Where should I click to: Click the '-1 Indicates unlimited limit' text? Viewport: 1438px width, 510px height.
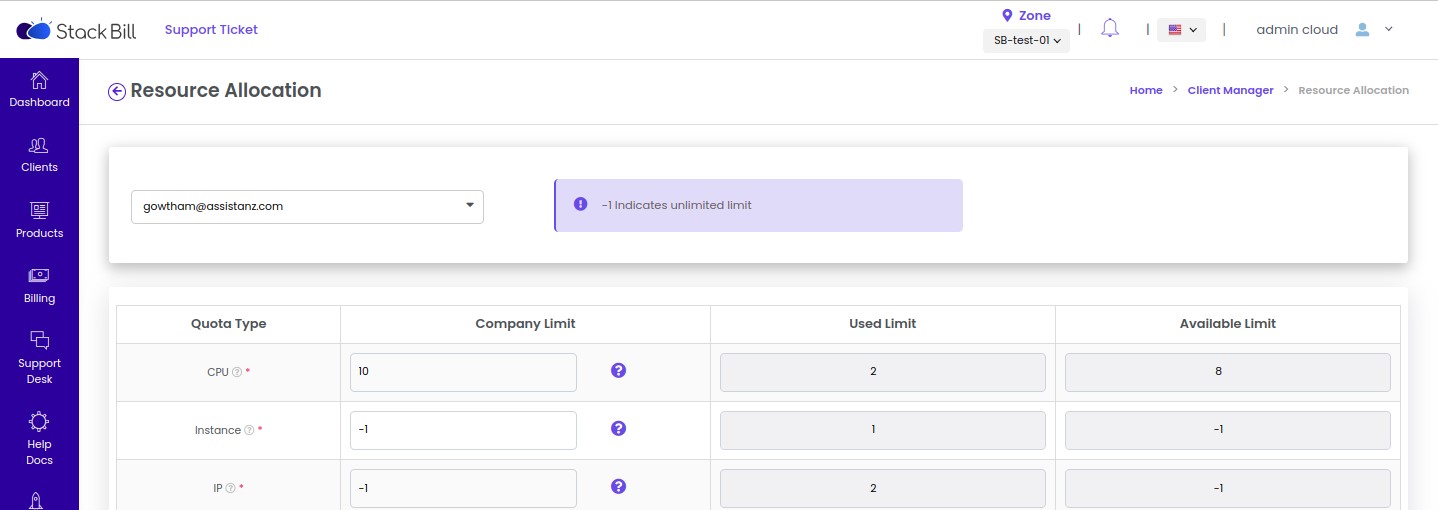677,205
